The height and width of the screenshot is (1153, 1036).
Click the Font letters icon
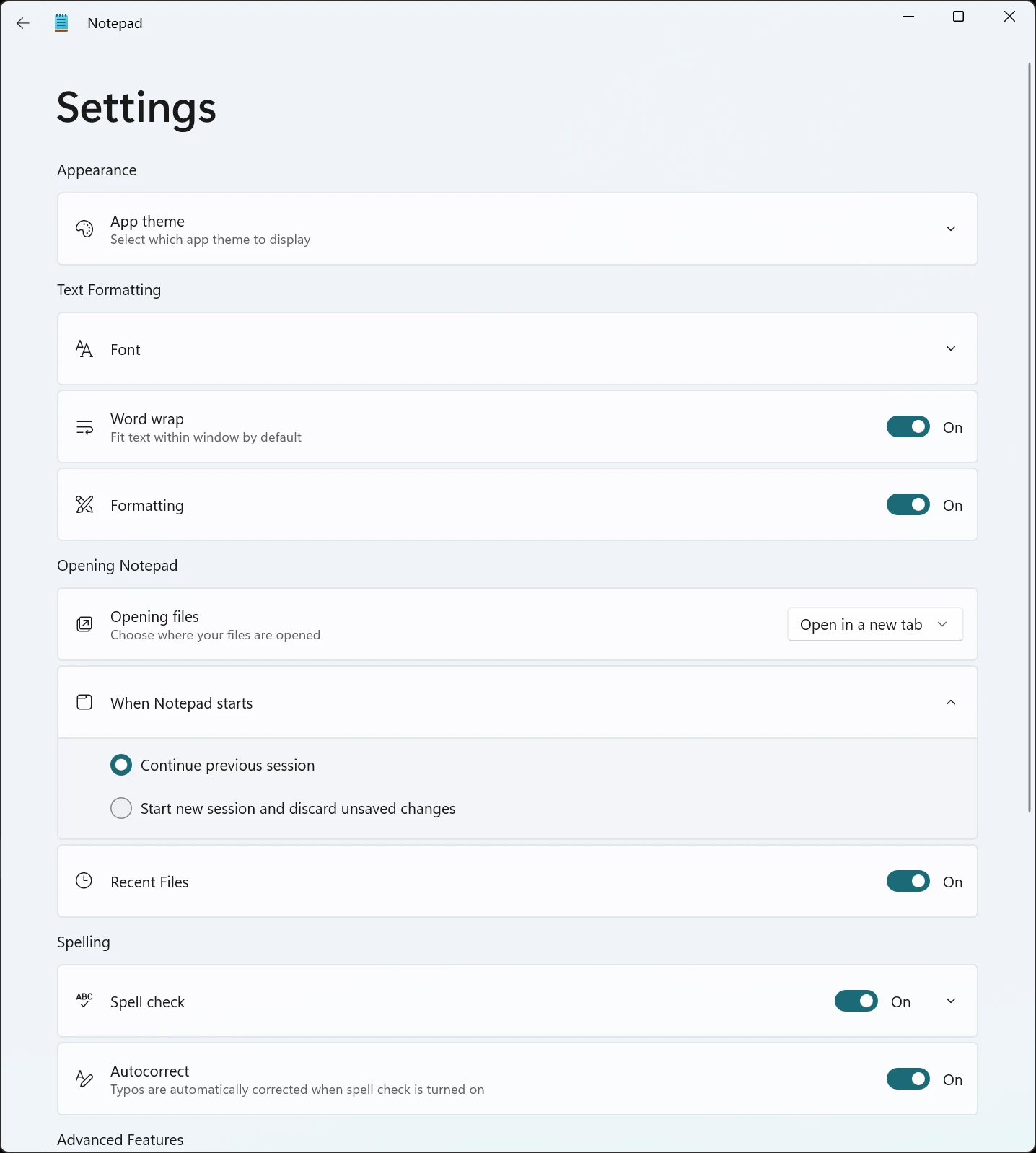tap(84, 349)
